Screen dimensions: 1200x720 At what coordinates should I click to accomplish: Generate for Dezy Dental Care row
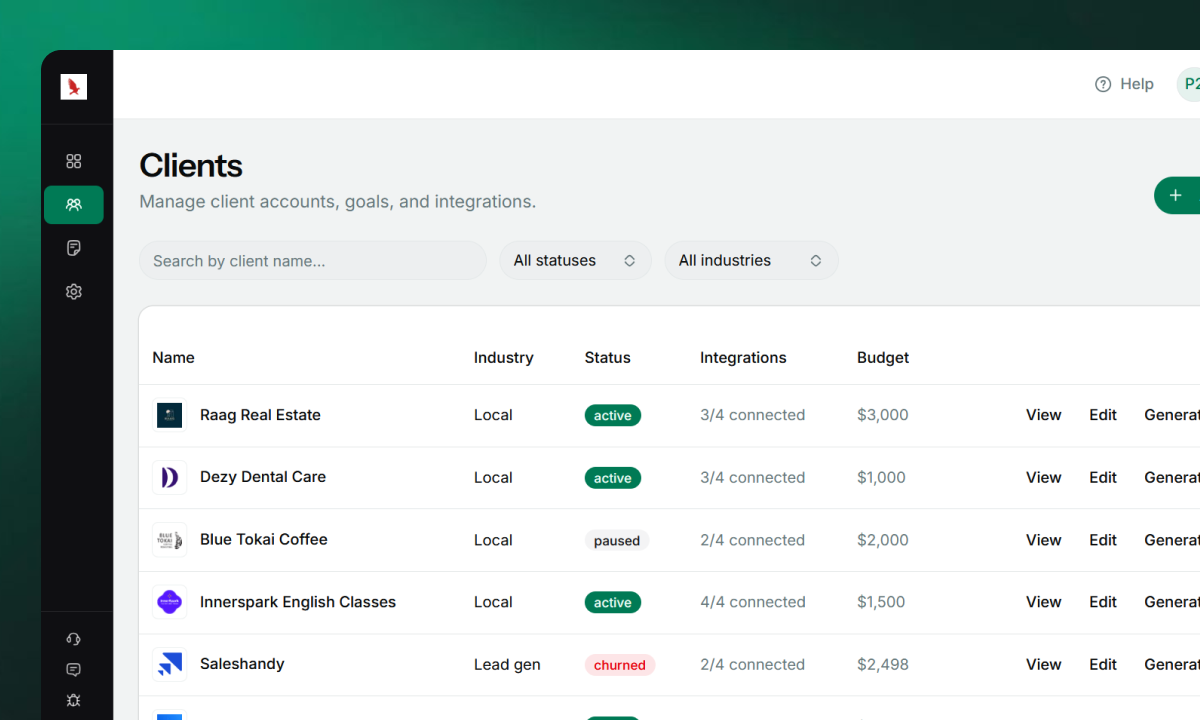(x=1172, y=477)
